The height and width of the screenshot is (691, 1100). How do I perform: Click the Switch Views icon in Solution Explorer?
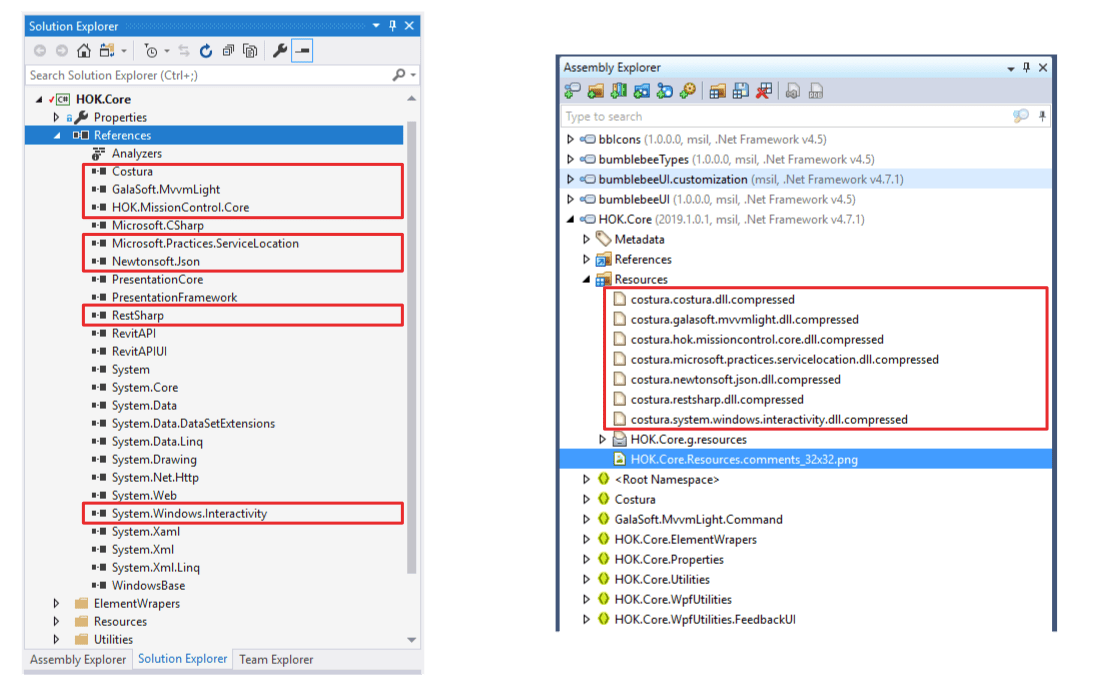coord(107,51)
